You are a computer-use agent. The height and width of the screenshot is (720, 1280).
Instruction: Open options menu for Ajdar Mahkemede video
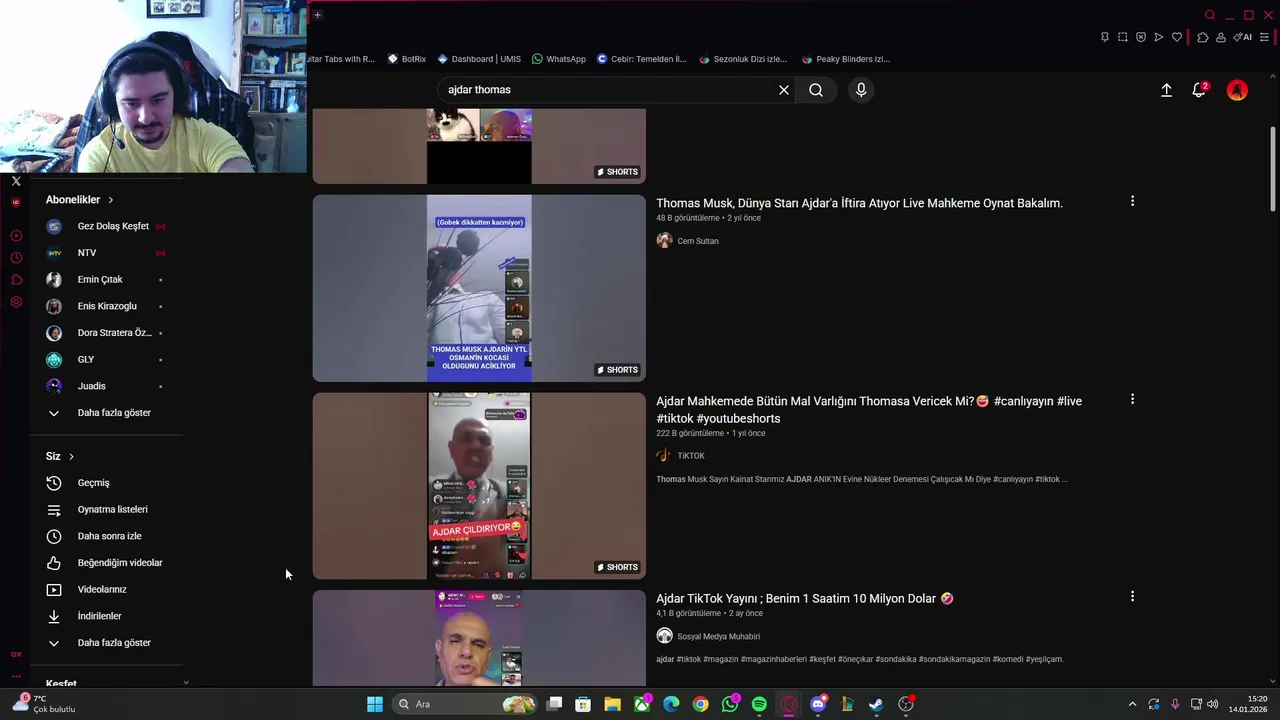(1132, 399)
